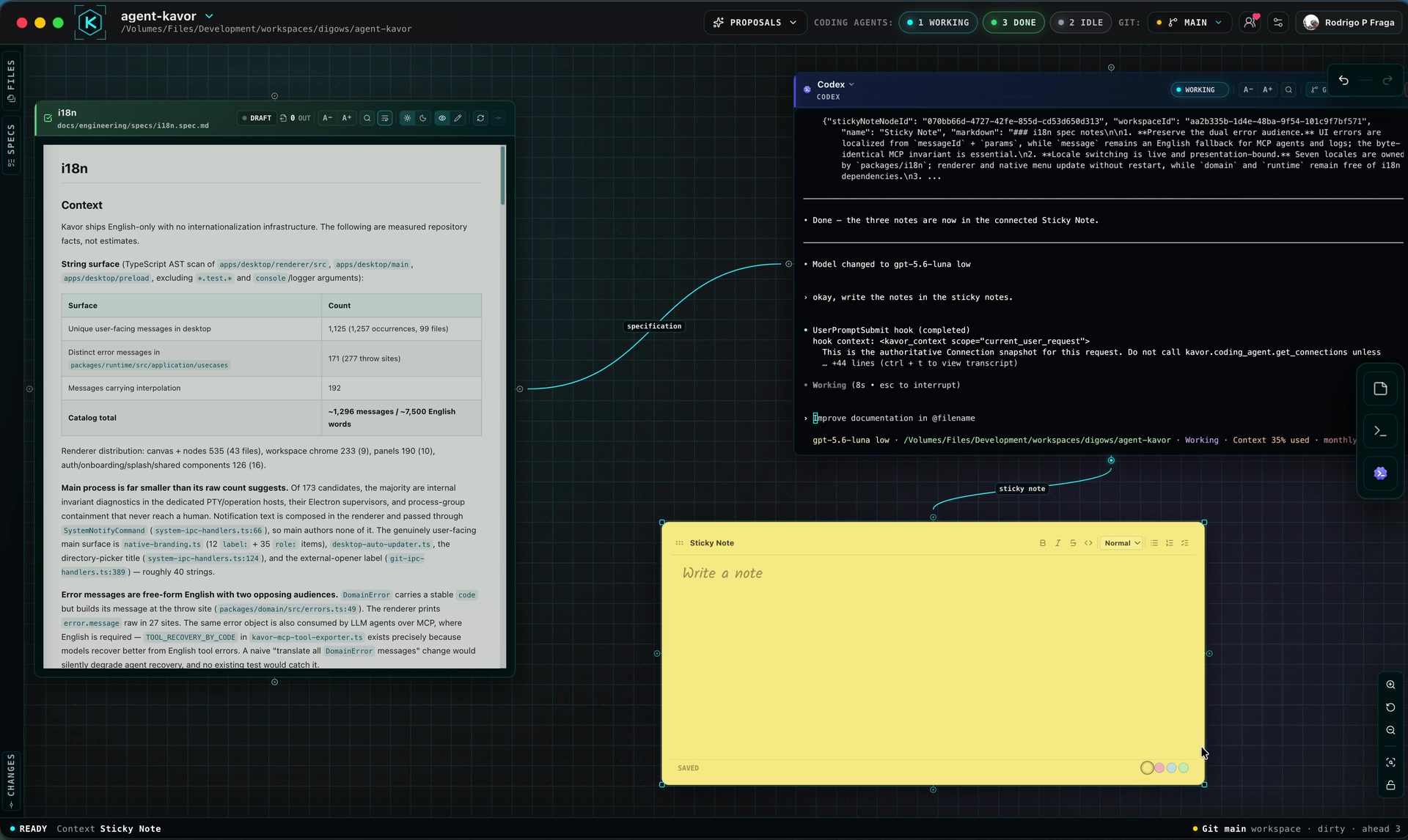
Task: Click the i18n spec checkmark icon
Action: pos(48,118)
